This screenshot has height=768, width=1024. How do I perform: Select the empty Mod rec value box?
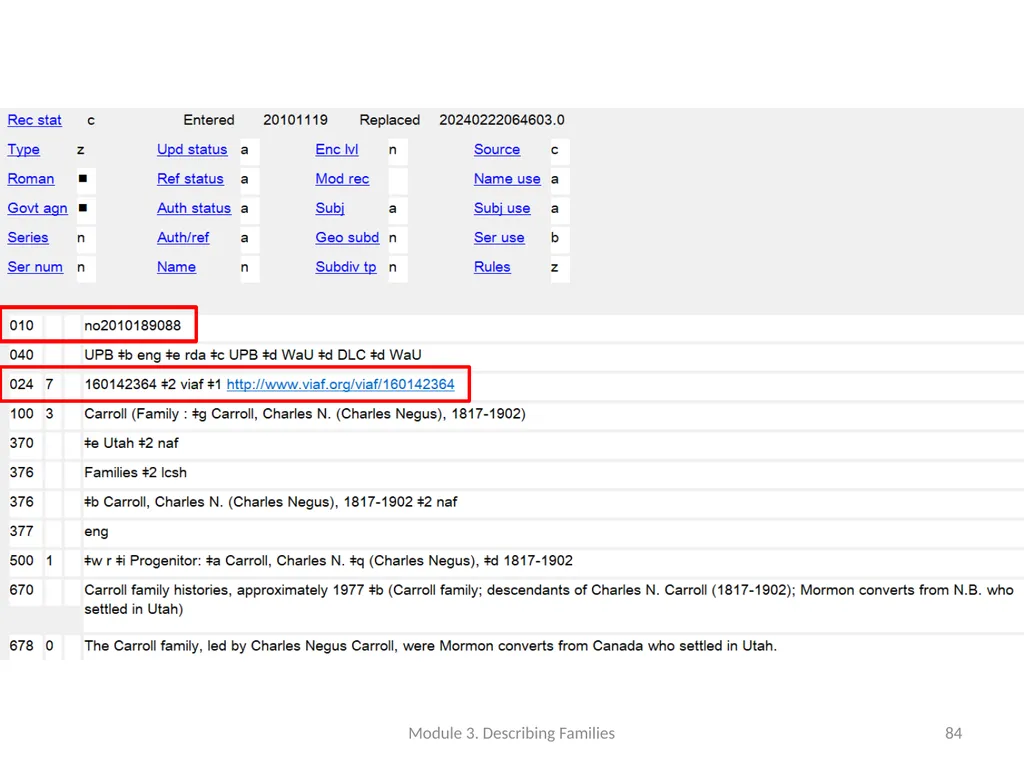click(x=398, y=180)
